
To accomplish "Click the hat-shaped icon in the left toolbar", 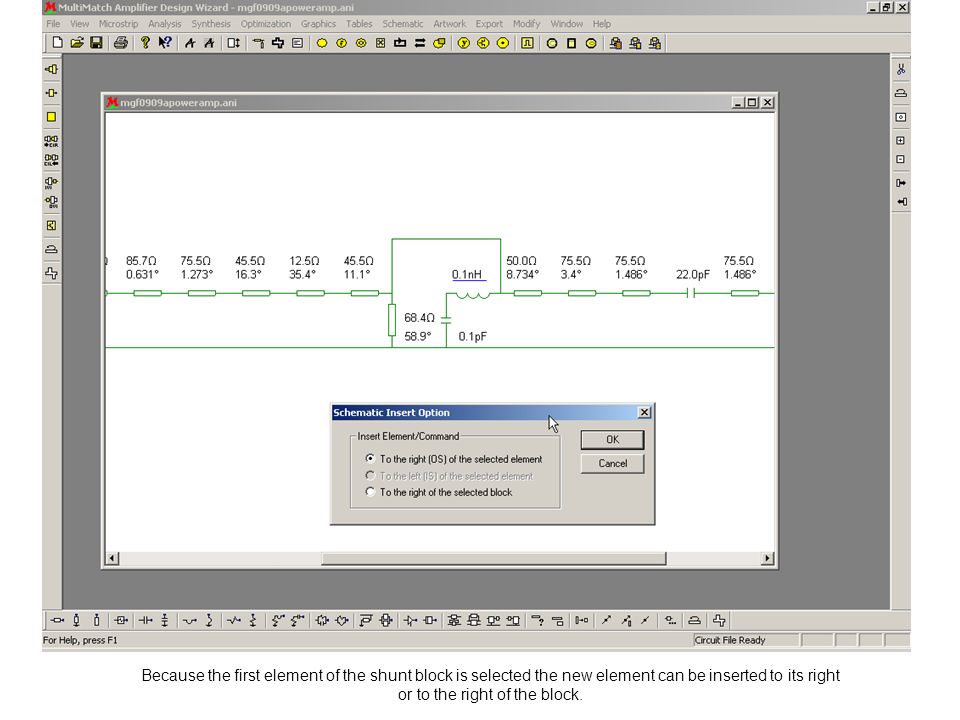I will pos(51,249).
